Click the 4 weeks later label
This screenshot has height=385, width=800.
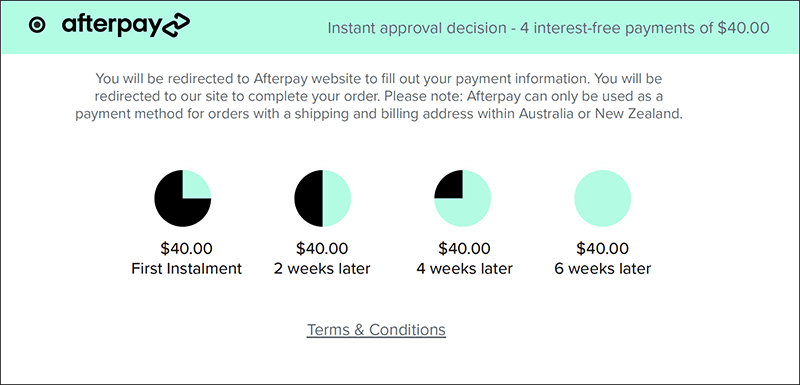pyautogui.click(x=464, y=268)
